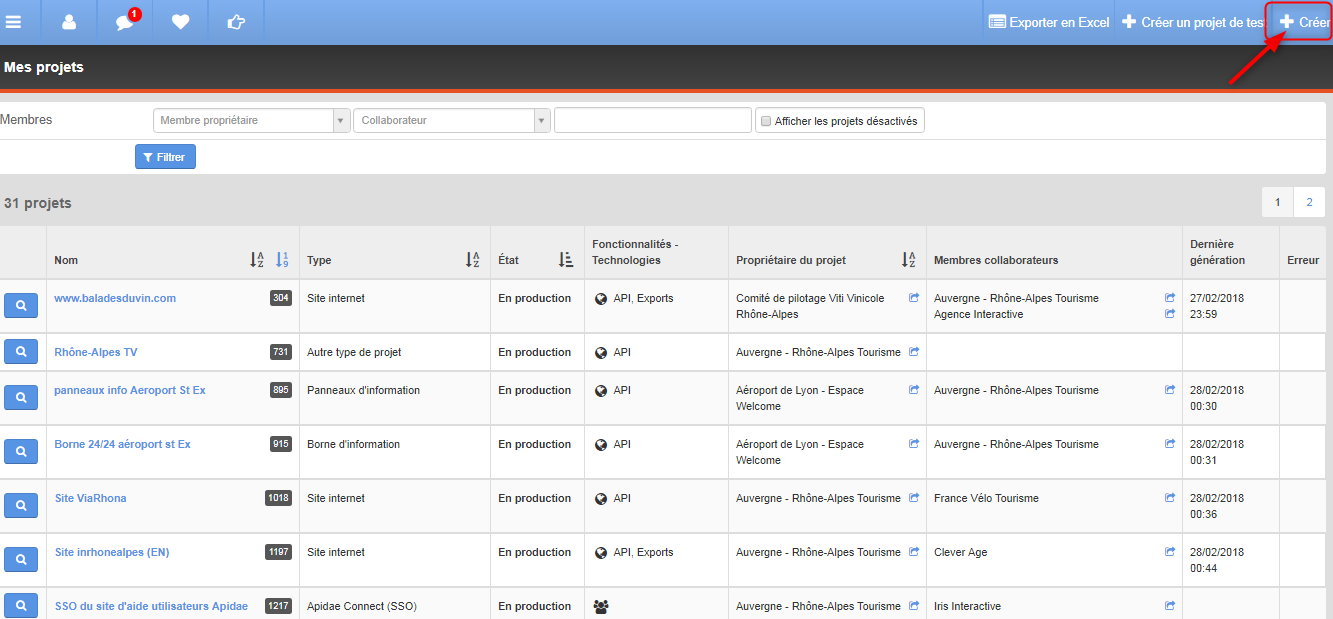View details of Borne 24/24 aéroport project
This screenshot has width=1333, height=619.
(21, 451)
